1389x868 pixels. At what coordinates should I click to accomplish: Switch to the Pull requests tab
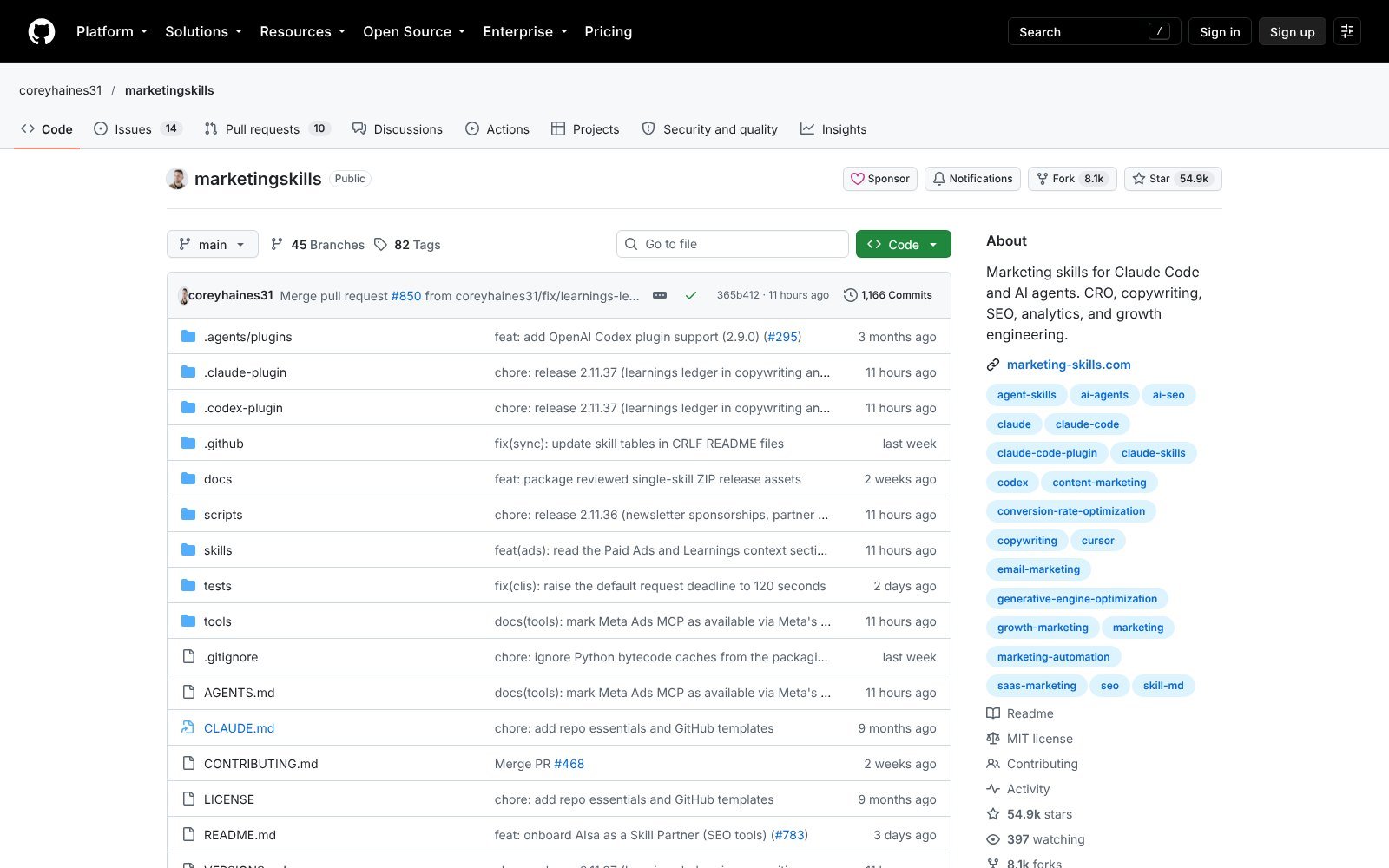267,128
